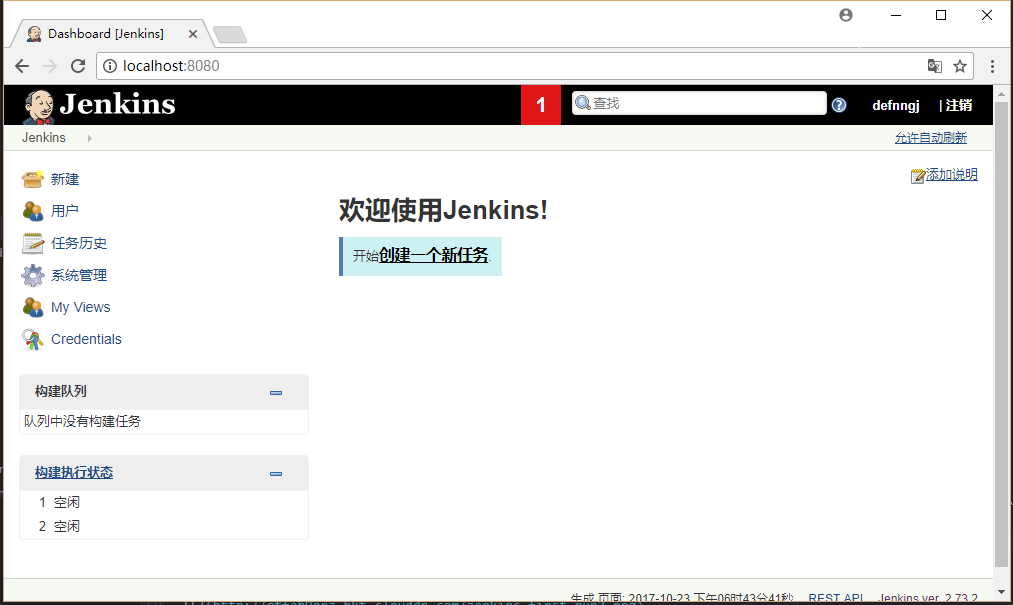Click the add description notepad icon

tap(917, 176)
